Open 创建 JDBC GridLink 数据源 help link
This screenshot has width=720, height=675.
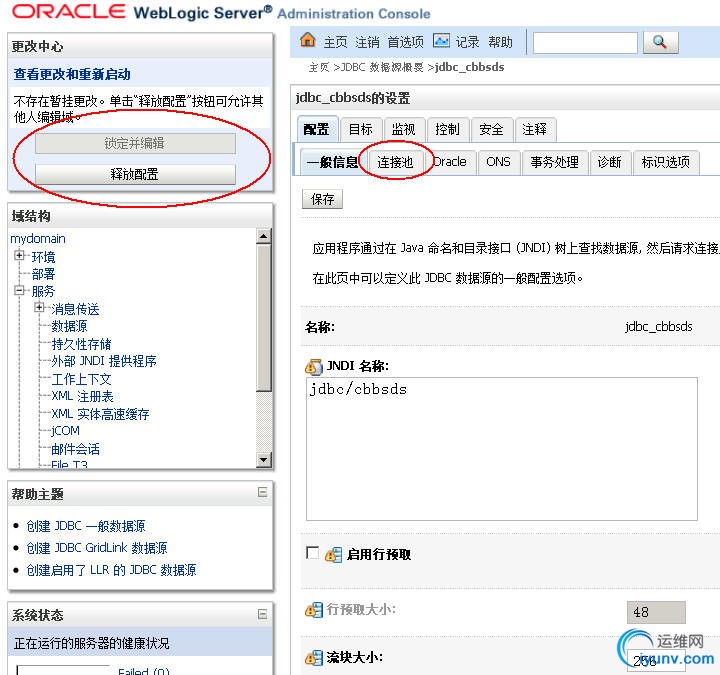(x=97, y=548)
